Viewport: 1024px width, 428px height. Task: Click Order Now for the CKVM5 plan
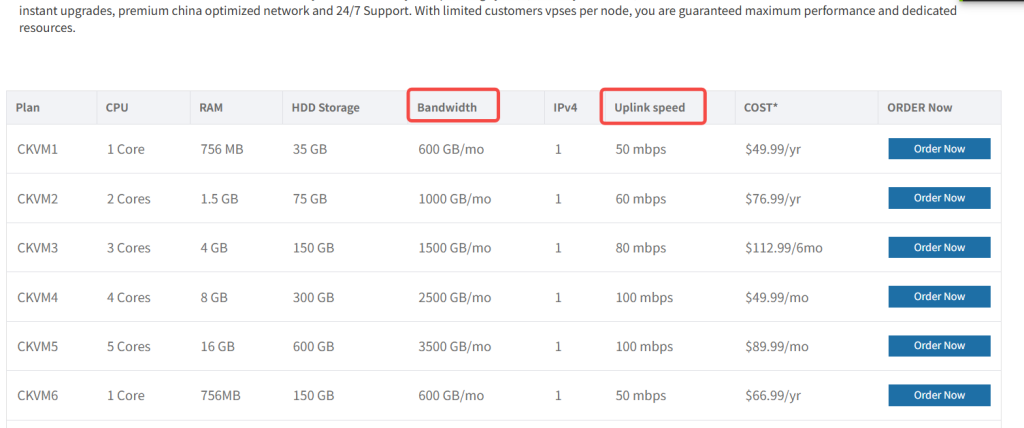pyautogui.click(x=939, y=346)
